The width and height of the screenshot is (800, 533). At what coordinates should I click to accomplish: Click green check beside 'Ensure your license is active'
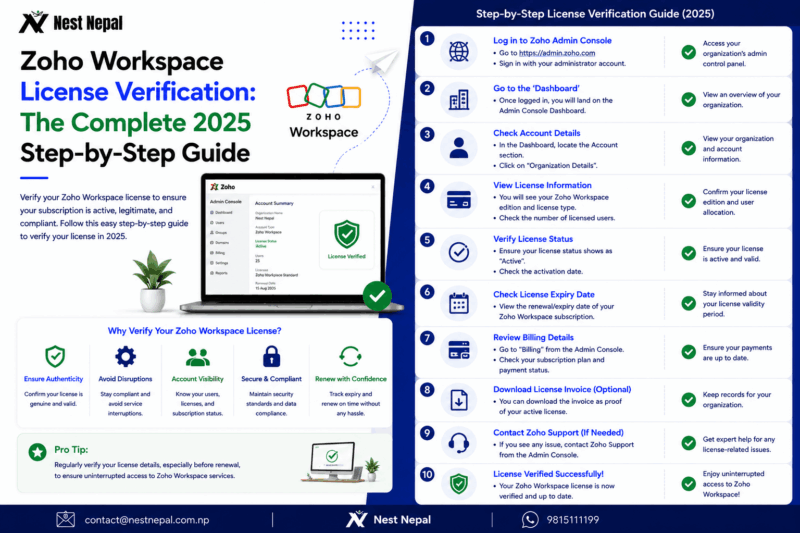click(x=689, y=253)
